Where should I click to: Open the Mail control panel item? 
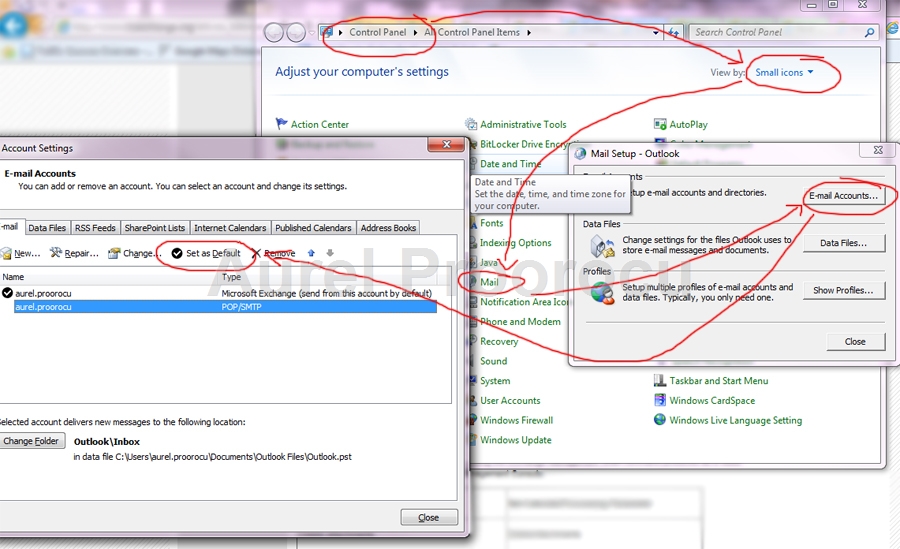[489, 282]
